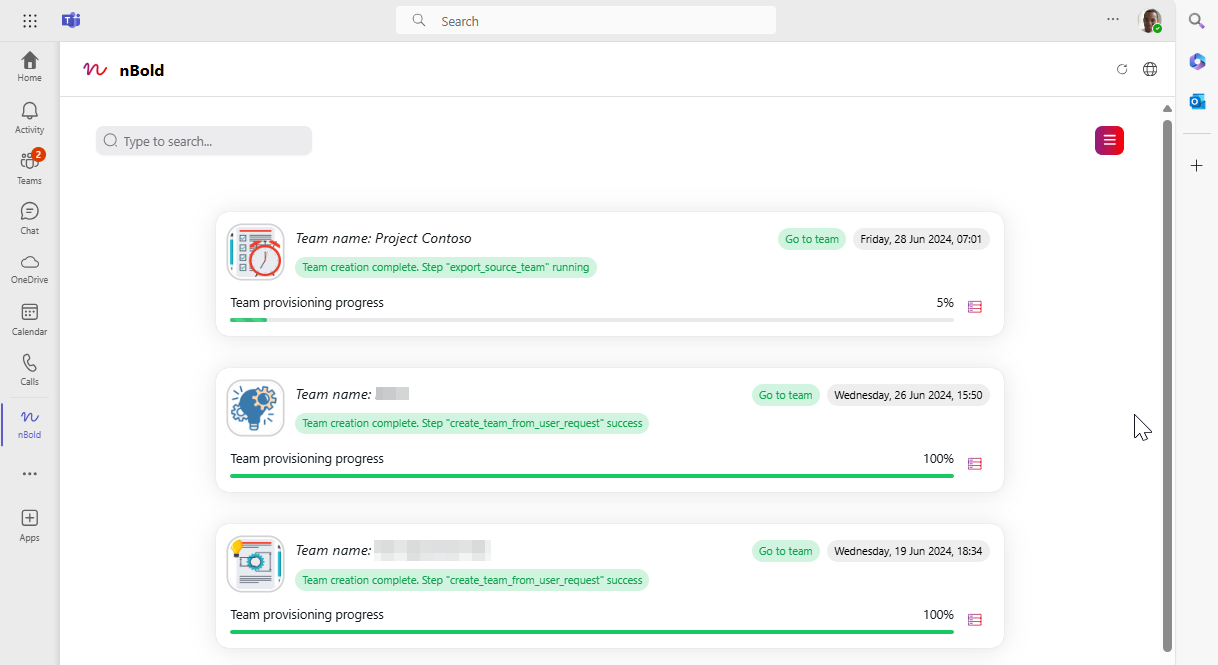Open Teams in the left sidebar

(30, 167)
